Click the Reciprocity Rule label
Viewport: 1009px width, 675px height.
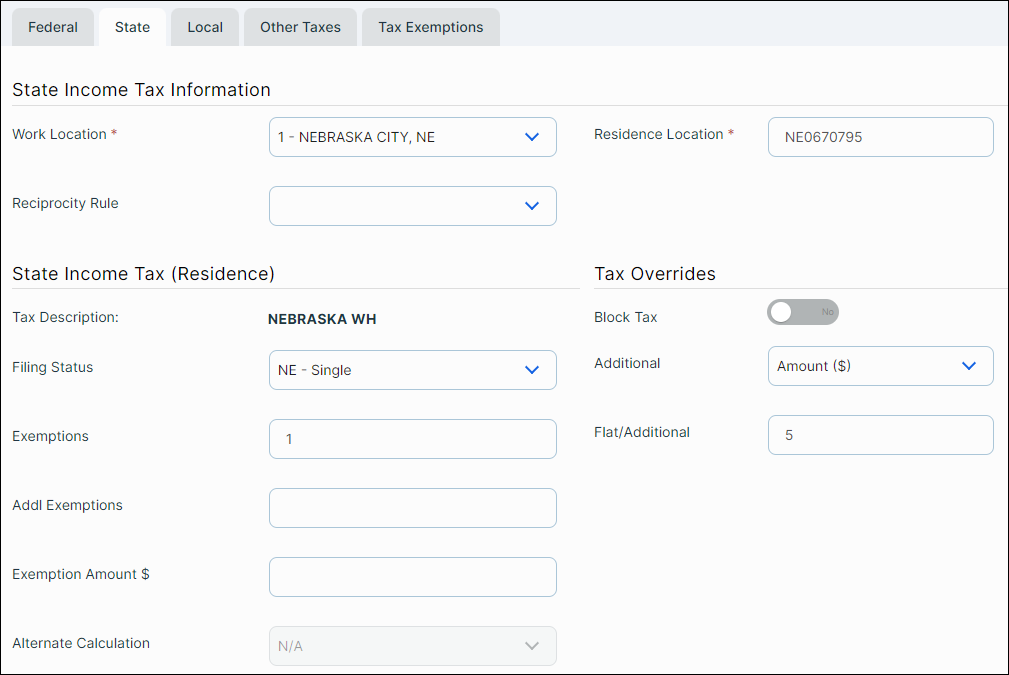[65, 203]
